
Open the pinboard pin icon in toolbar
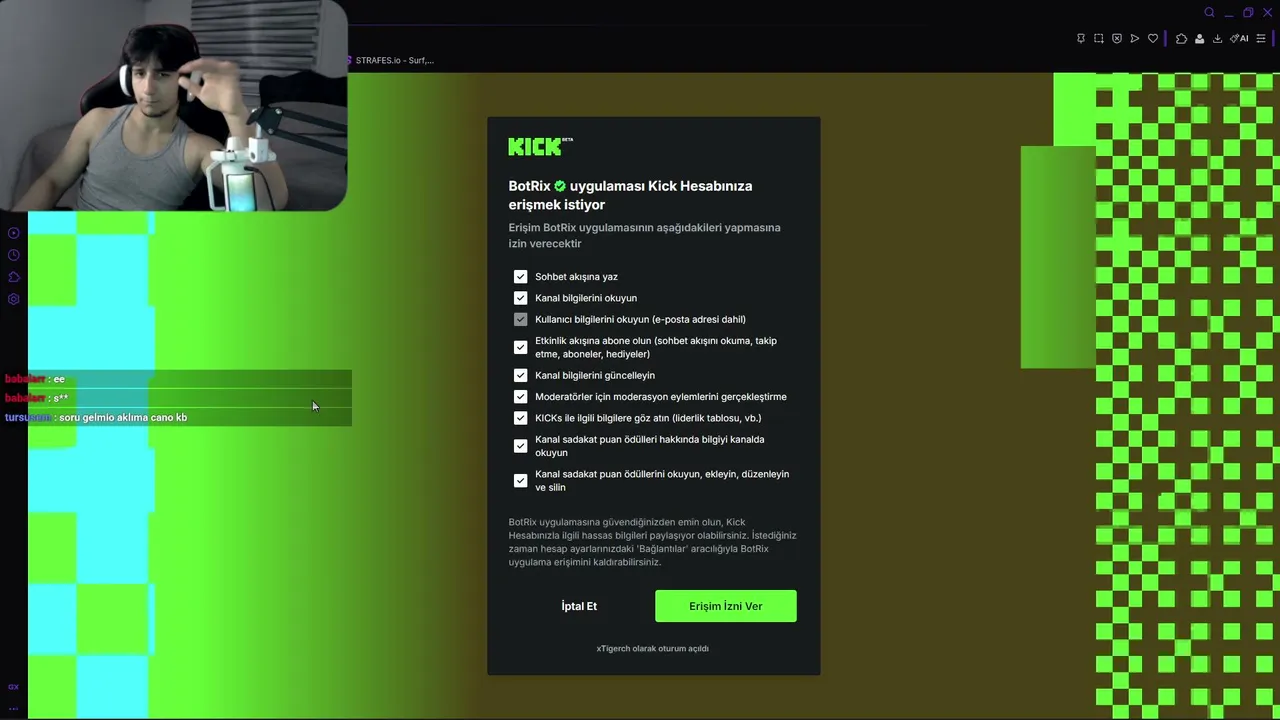click(x=1081, y=39)
